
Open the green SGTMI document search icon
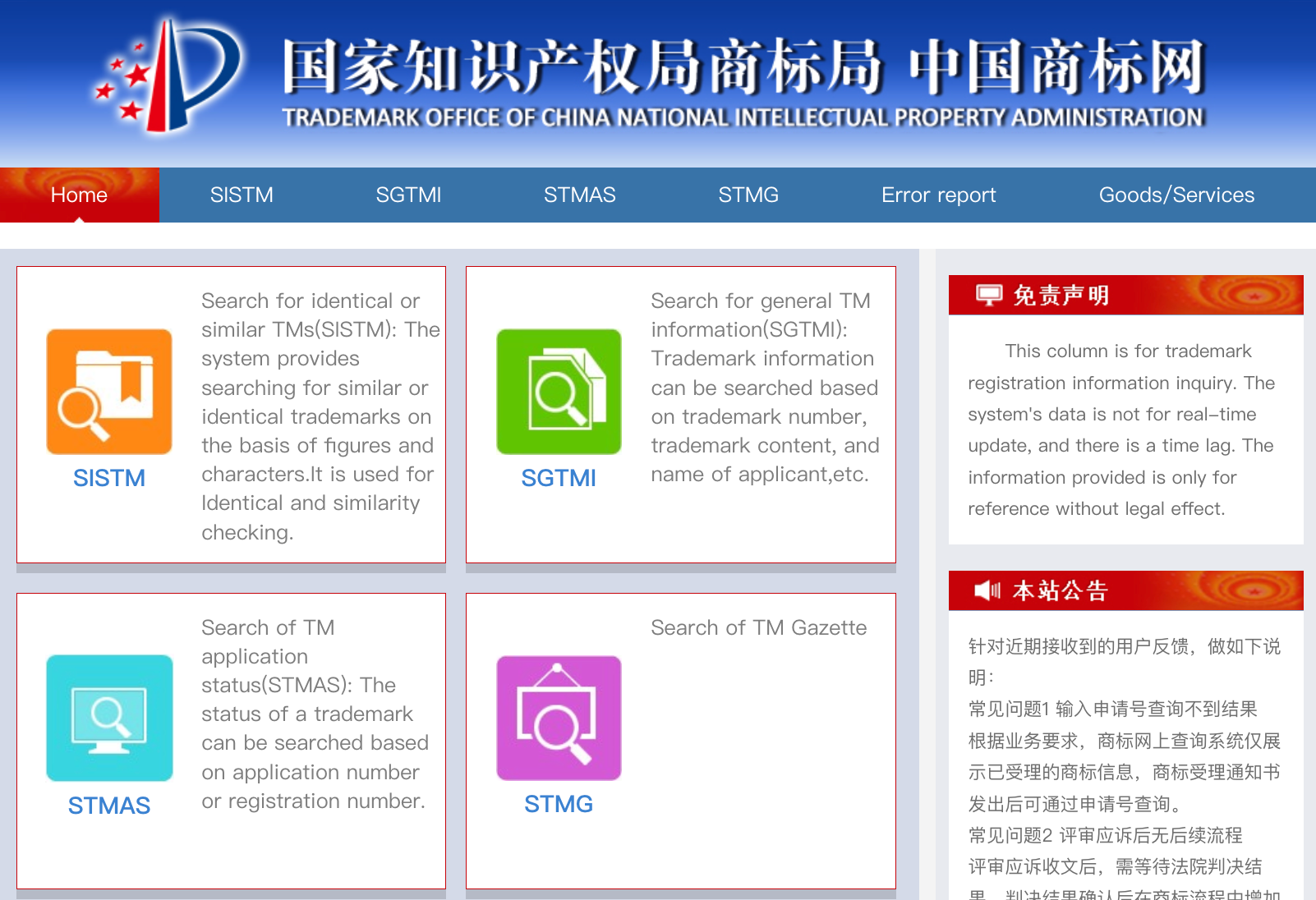[559, 392]
